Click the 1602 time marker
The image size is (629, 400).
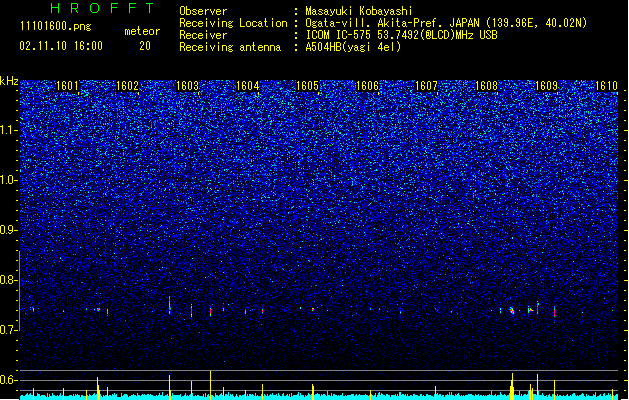coord(127,86)
